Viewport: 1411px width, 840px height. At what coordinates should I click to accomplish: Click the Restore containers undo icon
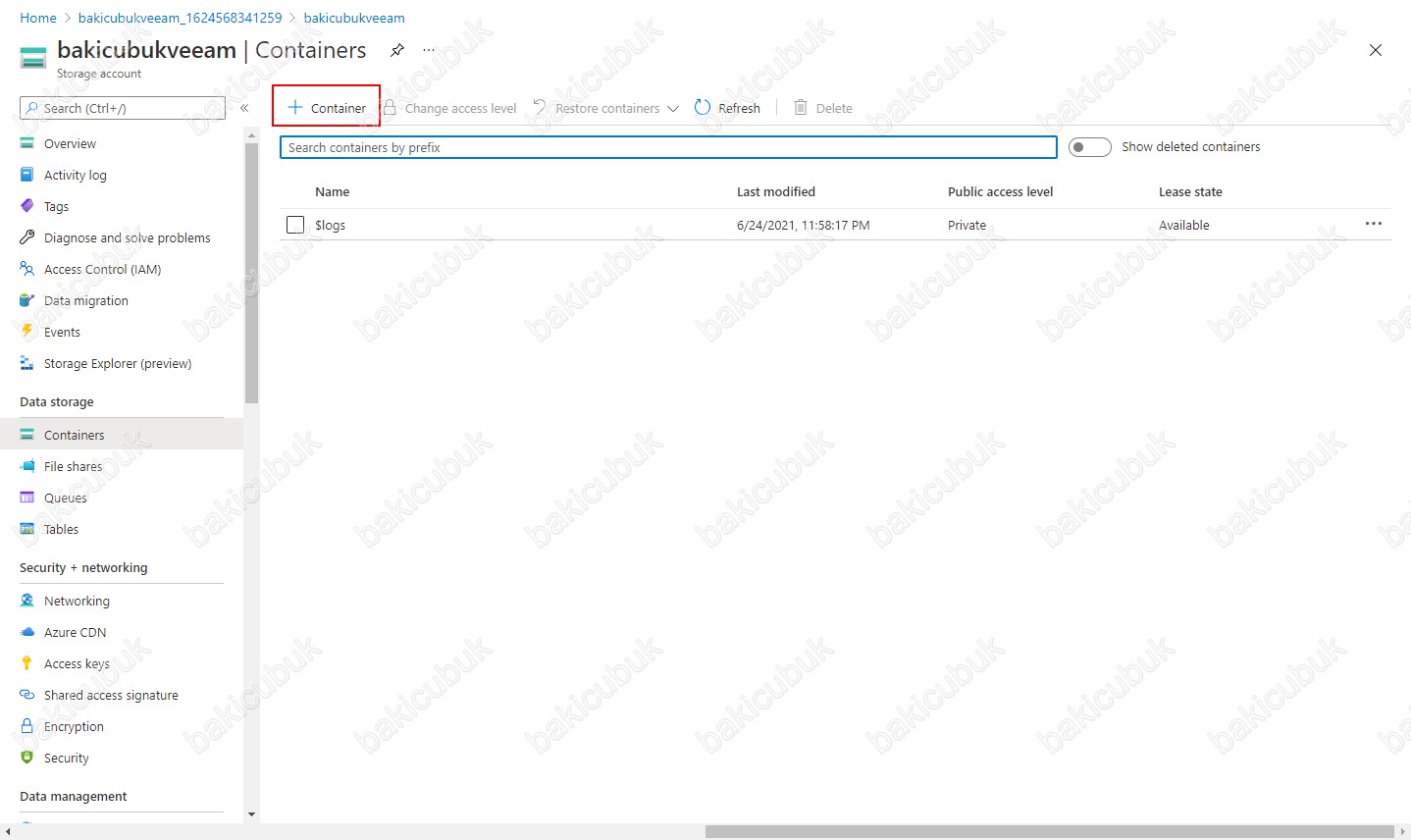540,107
